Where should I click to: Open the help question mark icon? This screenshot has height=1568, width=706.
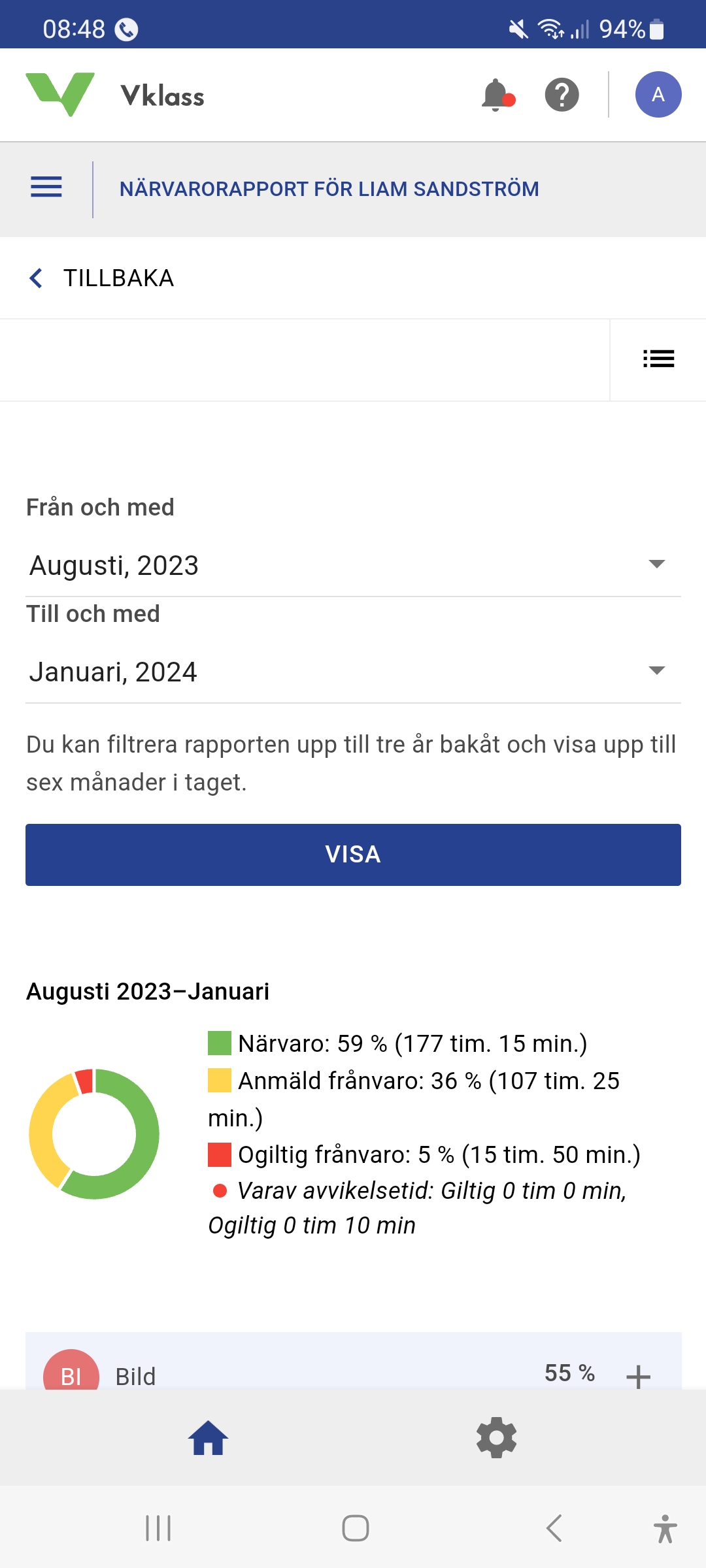(x=562, y=95)
